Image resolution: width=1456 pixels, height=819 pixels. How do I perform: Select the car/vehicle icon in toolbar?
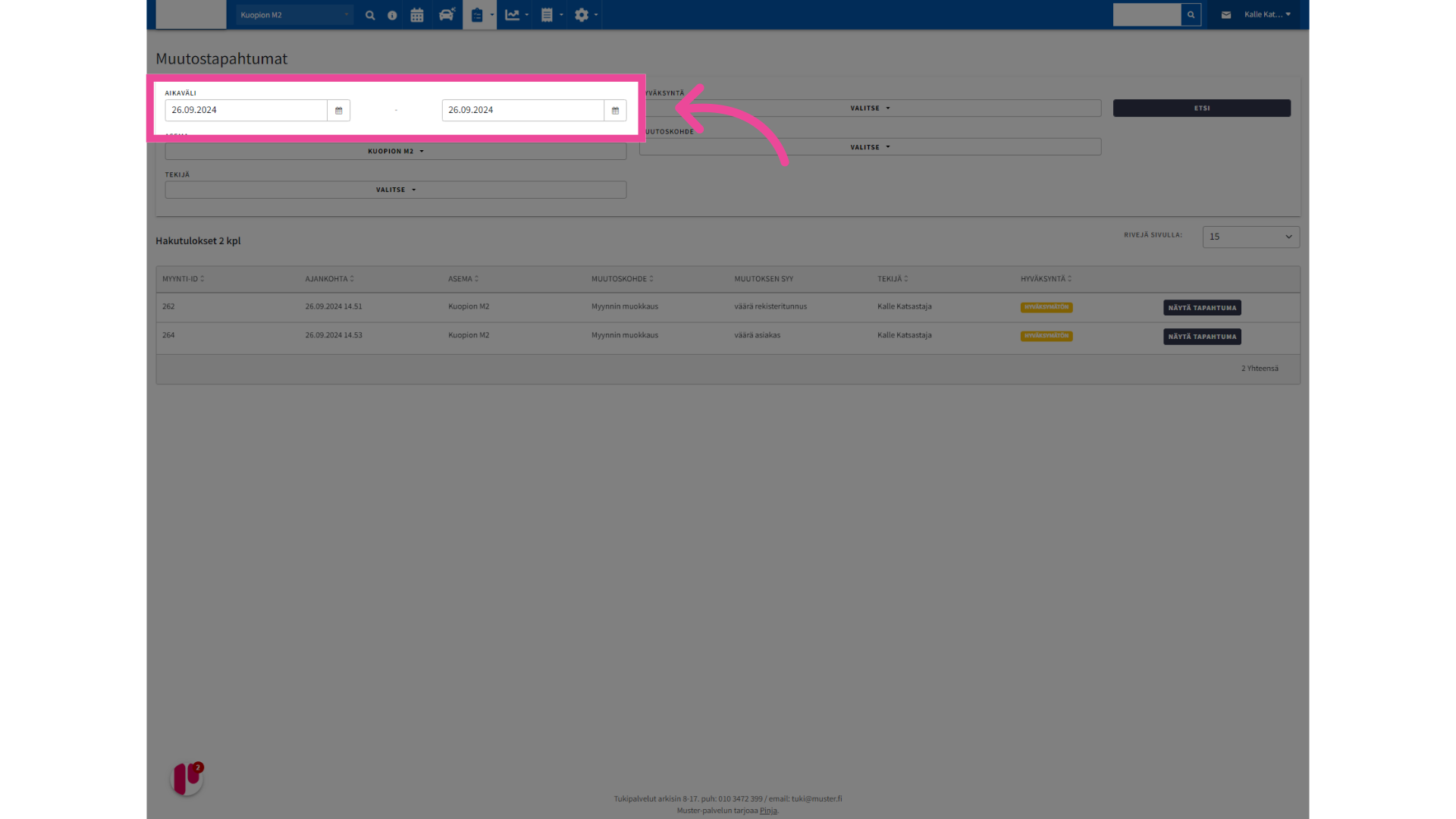pos(447,15)
